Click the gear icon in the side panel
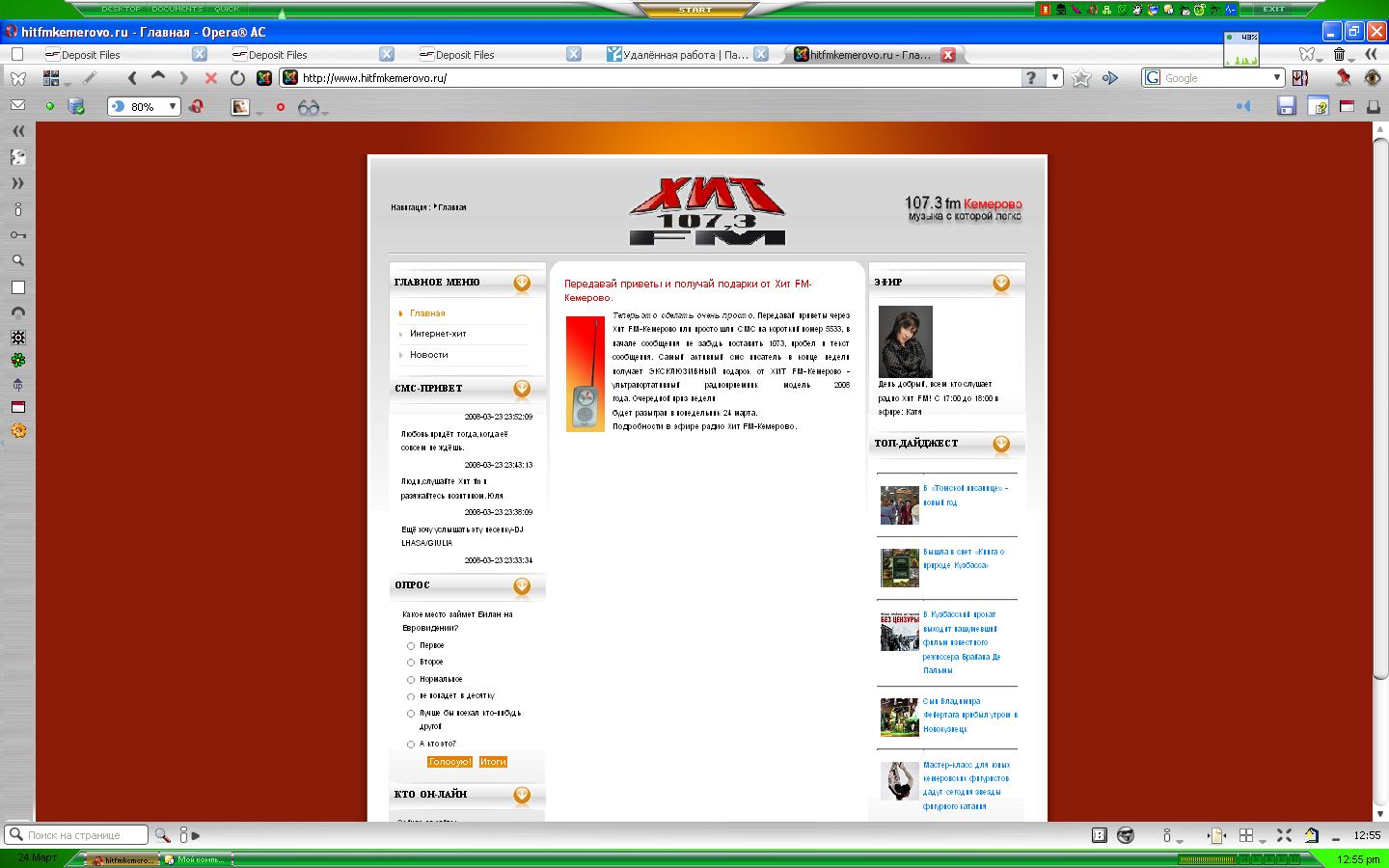The height and width of the screenshot is (868, 1389). 17,431
